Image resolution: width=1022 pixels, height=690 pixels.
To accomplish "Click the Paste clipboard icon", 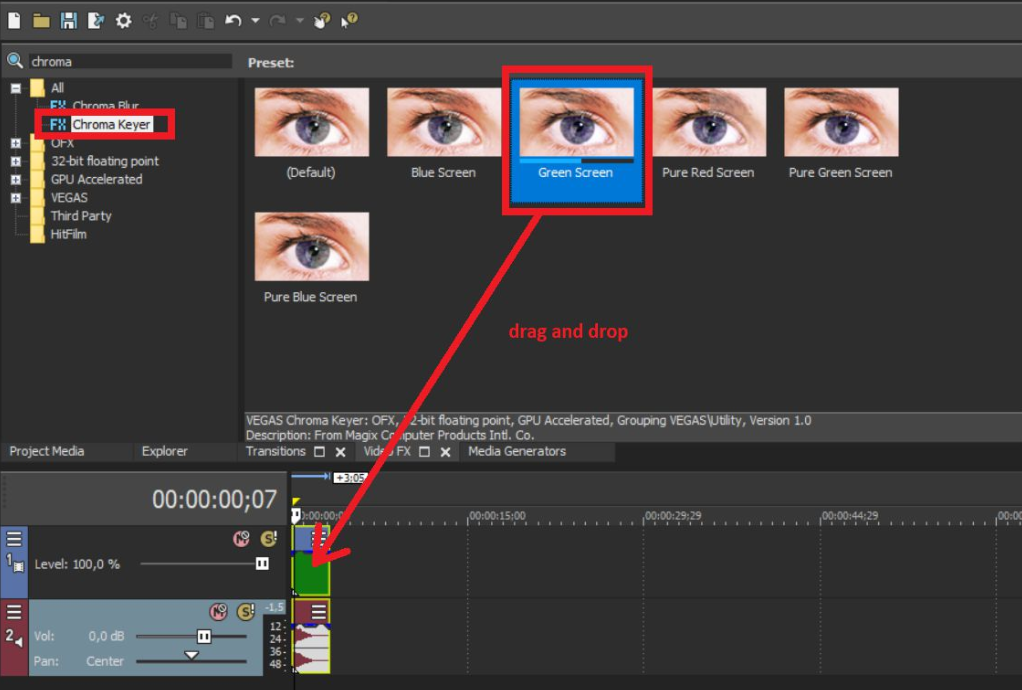I will point(205,20).
